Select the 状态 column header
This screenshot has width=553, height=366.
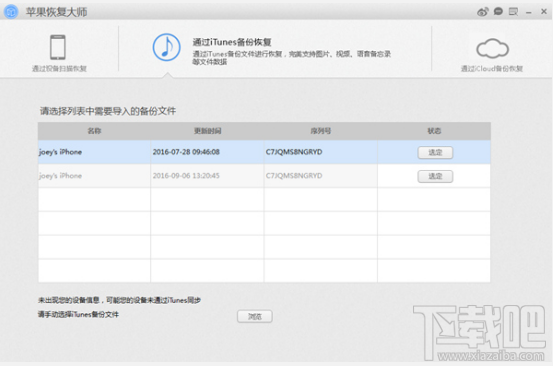click(434, 131)
